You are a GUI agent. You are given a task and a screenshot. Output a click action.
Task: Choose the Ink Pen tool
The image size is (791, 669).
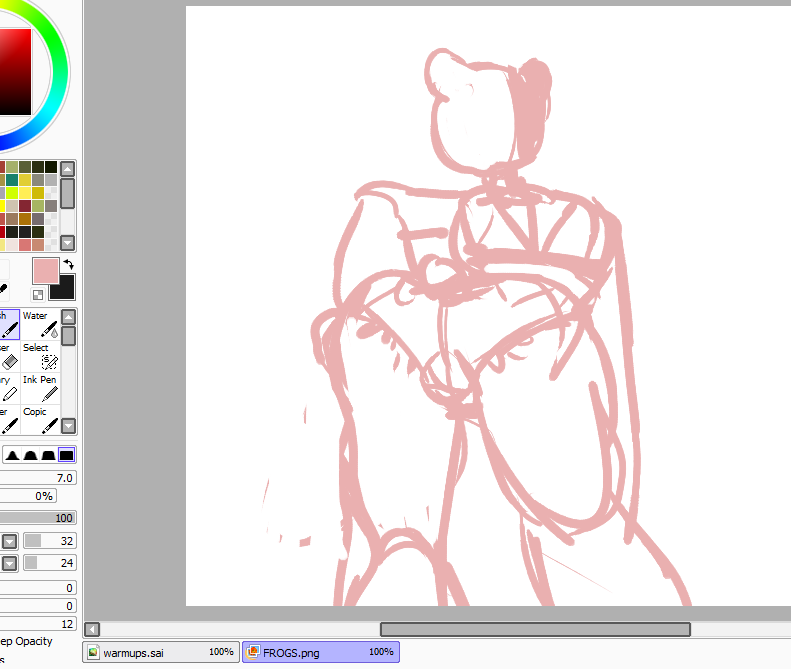point(40,388)
